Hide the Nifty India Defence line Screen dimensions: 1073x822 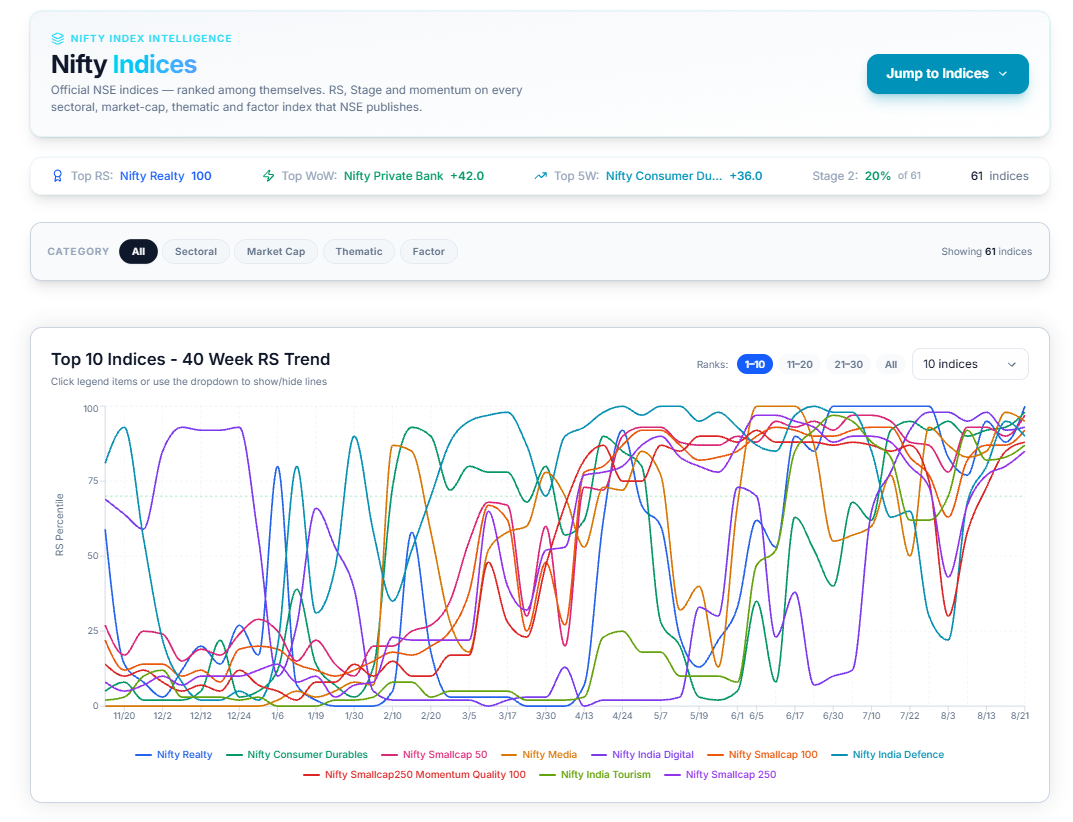coord(888,754)
